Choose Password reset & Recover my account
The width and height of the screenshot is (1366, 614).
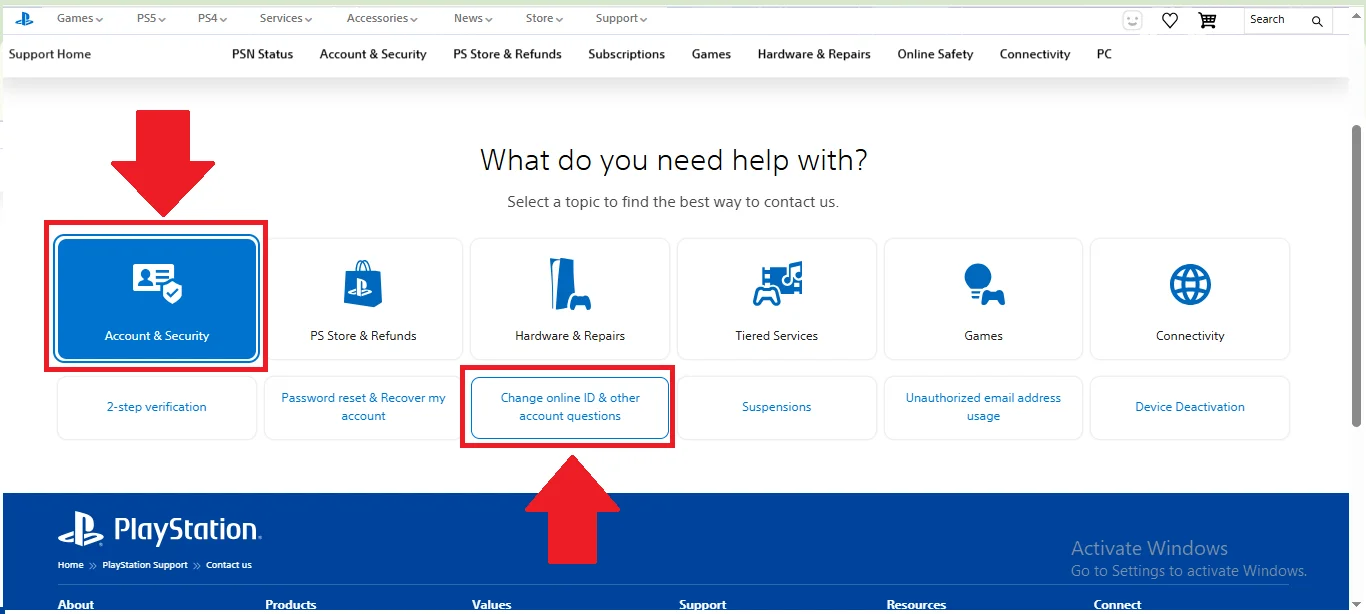[363, 407]
